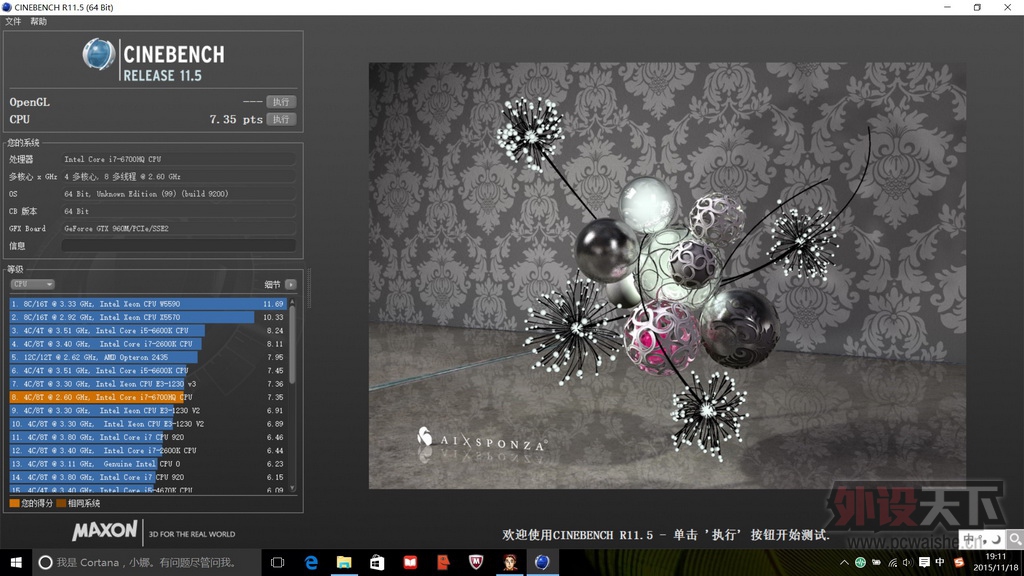
Task: Click the ranking list scrollbar thumb
Action: click(x=292, y=344)
